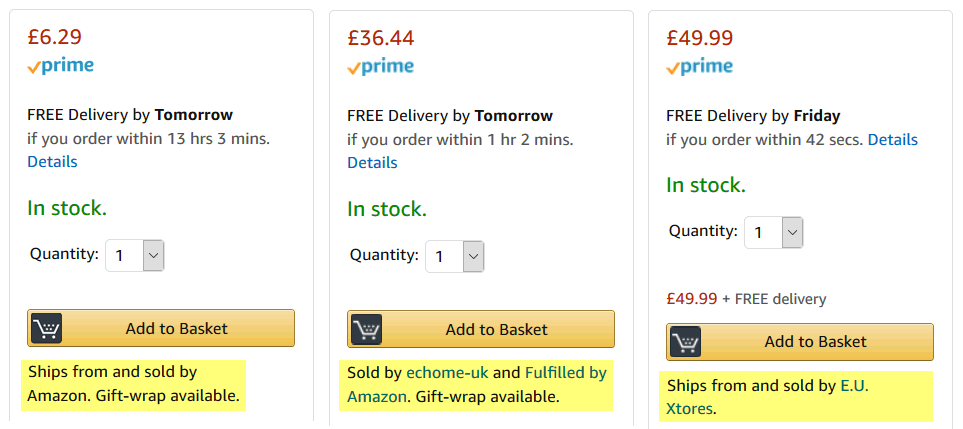Click the £36.44 price heading
The image size is (963, 429).
tap(381, 38)
